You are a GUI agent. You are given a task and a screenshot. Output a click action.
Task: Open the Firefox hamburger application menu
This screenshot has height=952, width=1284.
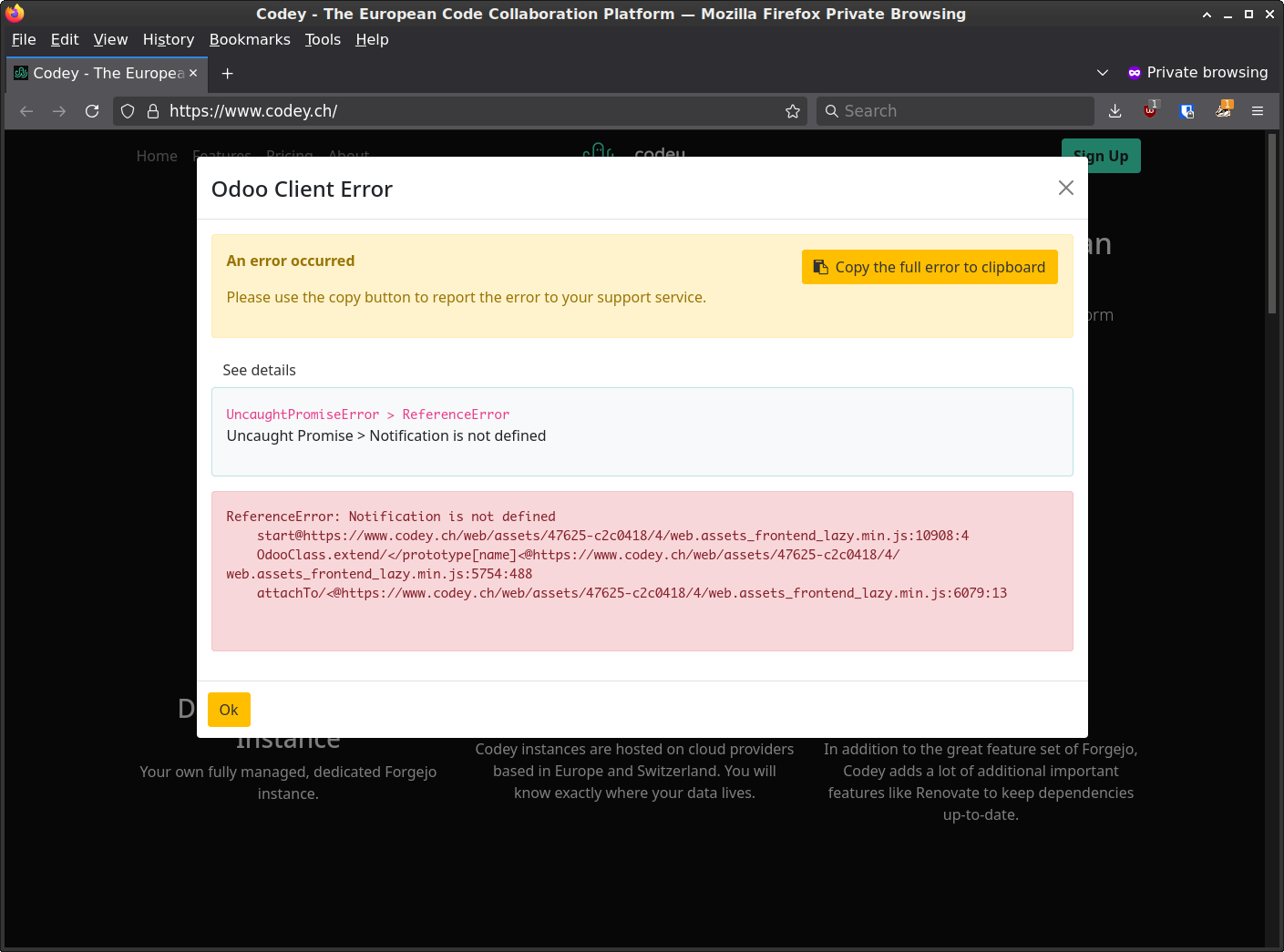[x=1258, y=111]
